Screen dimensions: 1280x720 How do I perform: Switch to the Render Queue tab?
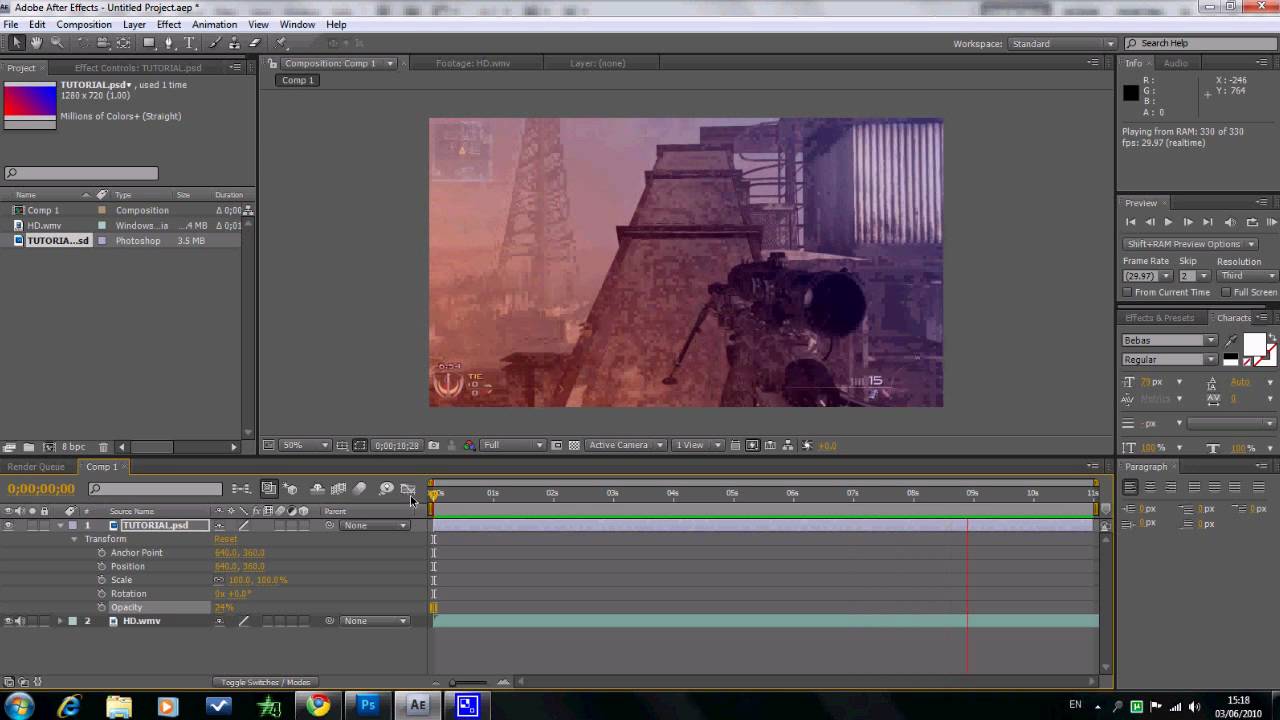(x=36, y=467)
